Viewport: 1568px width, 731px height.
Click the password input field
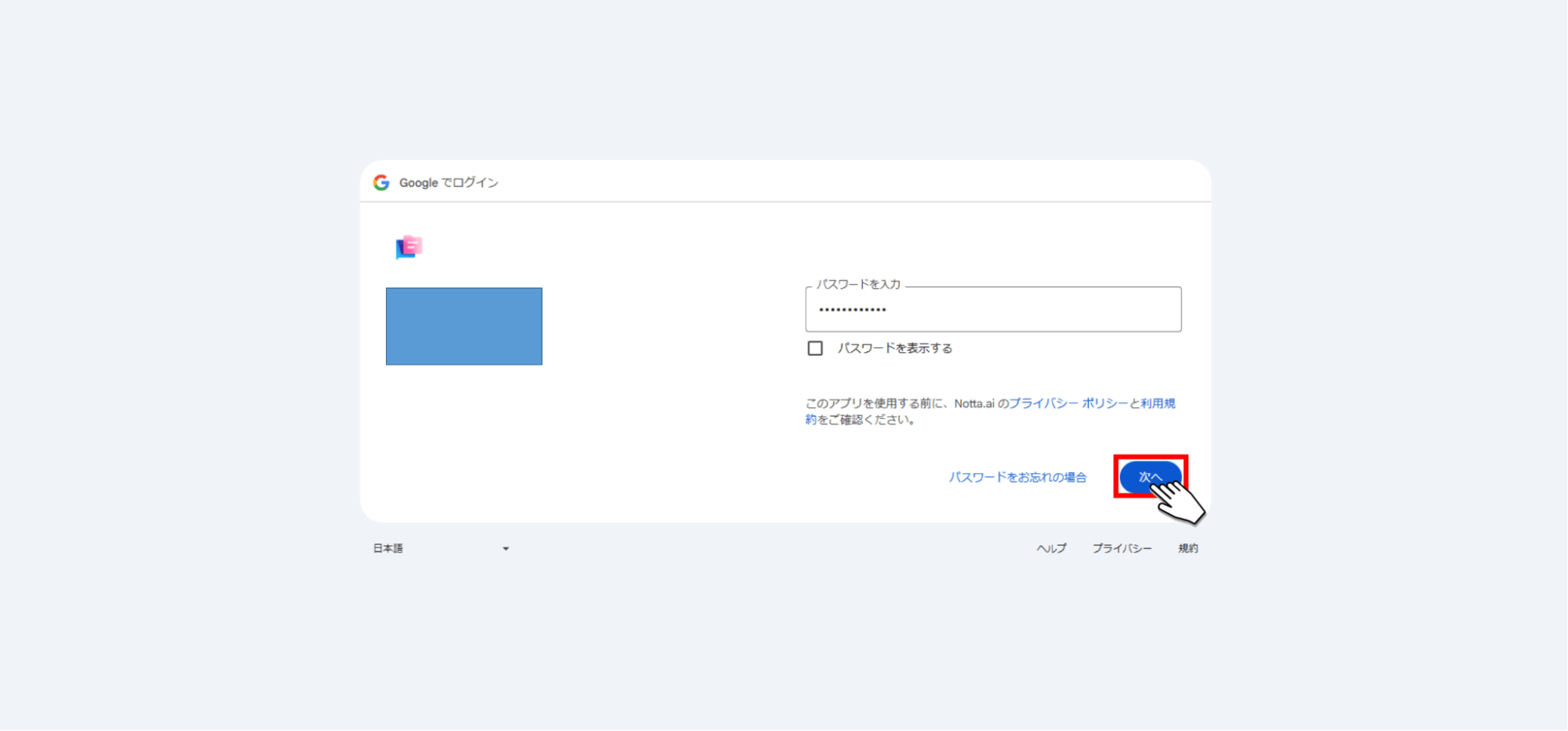(993, 309)
